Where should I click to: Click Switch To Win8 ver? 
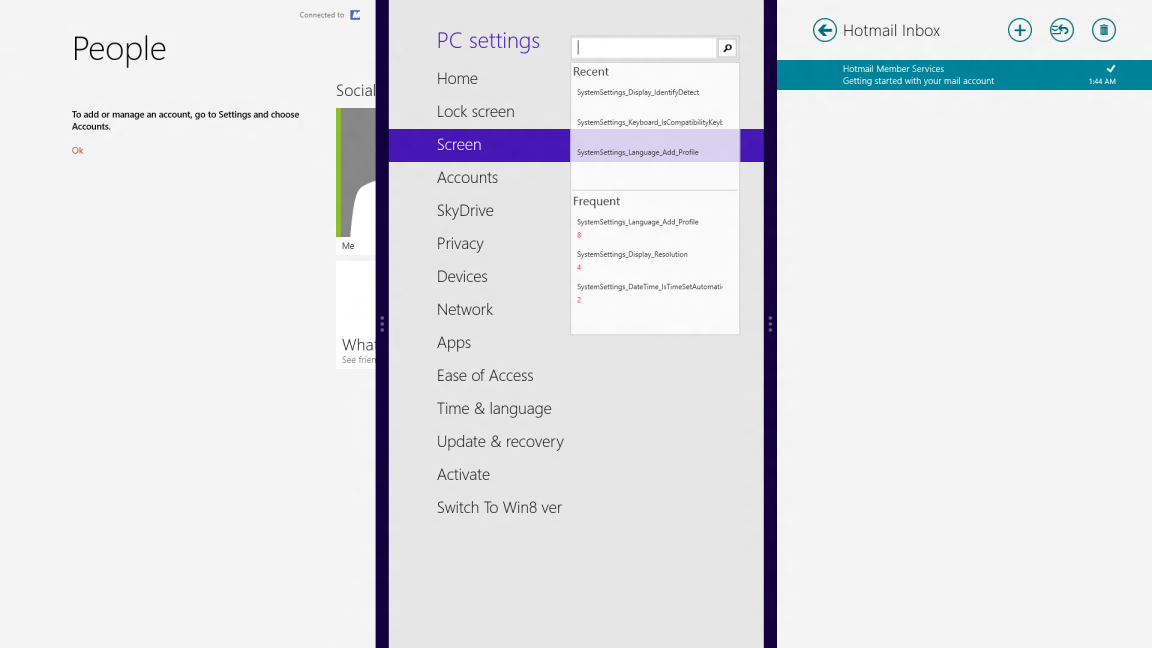(x=500, y=507)
